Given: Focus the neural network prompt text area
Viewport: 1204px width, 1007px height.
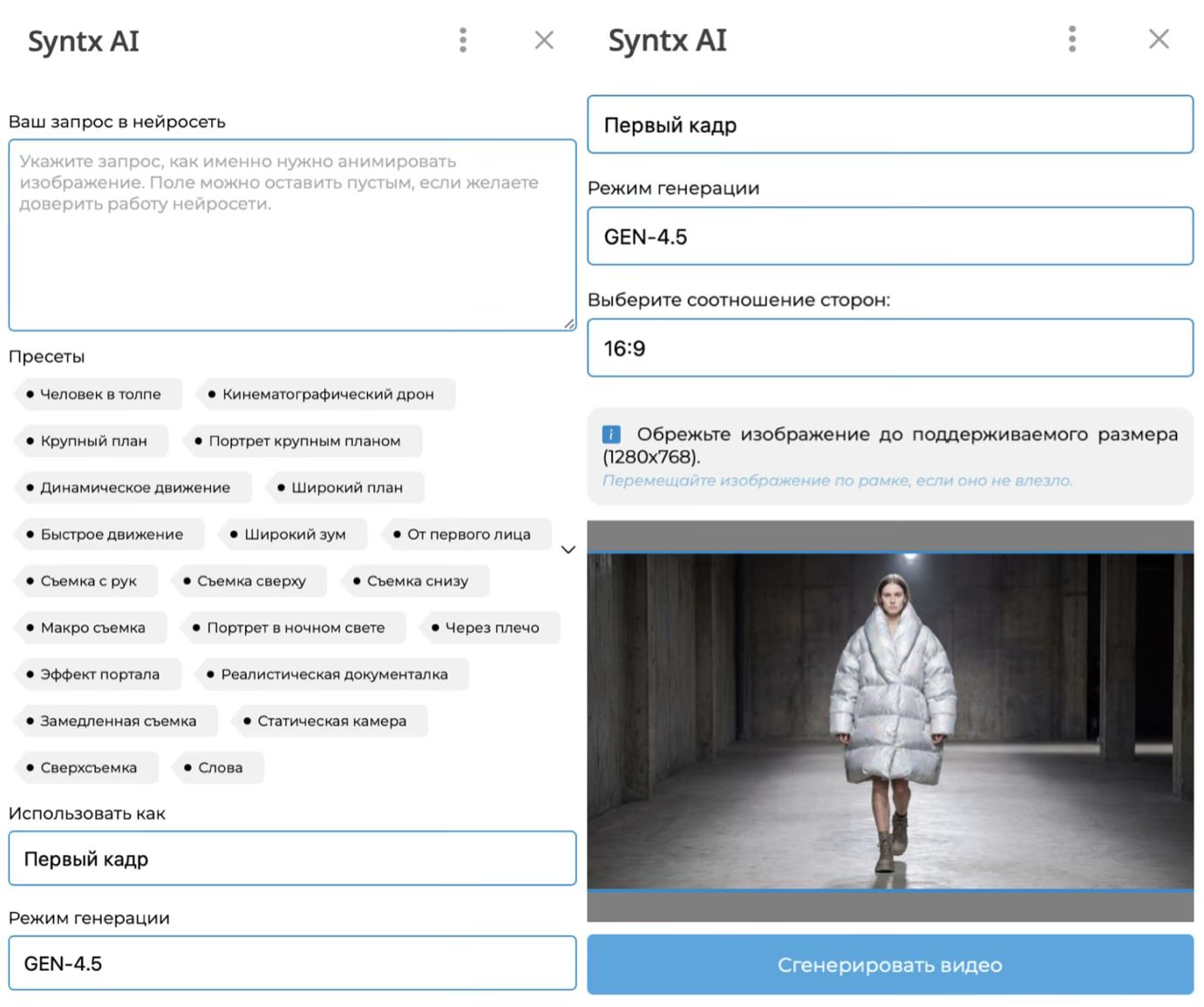Looking at the screenshot, I should [292, 235].
